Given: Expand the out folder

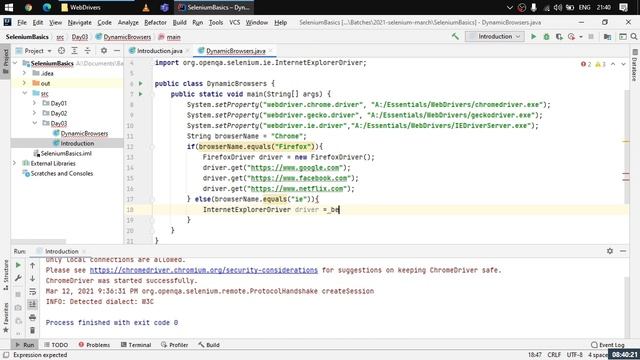Looking at the screenshot, I should (24, 83).
